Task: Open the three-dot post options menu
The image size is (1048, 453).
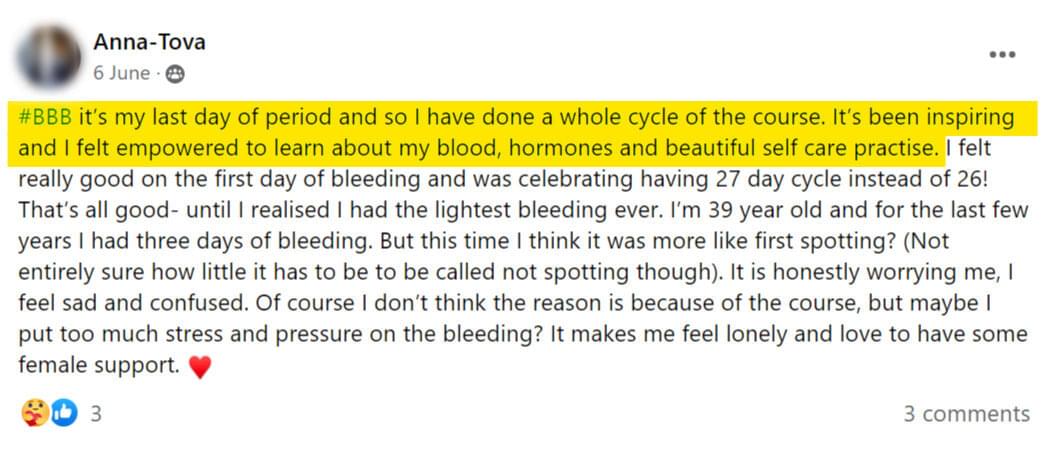Action: click(1002, 55)
